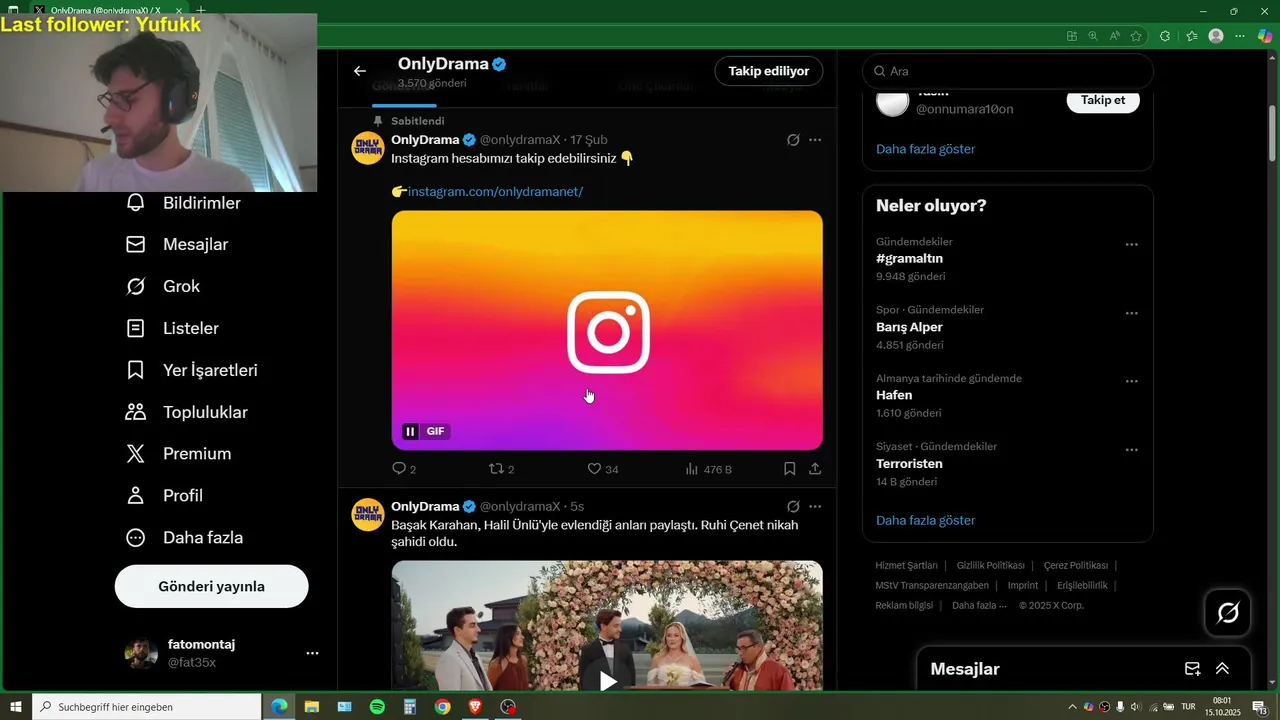Viewport: 1280px width, 720px height.
Task: Open options for #gramaltın trend
Action: [x=1131, y=245]
